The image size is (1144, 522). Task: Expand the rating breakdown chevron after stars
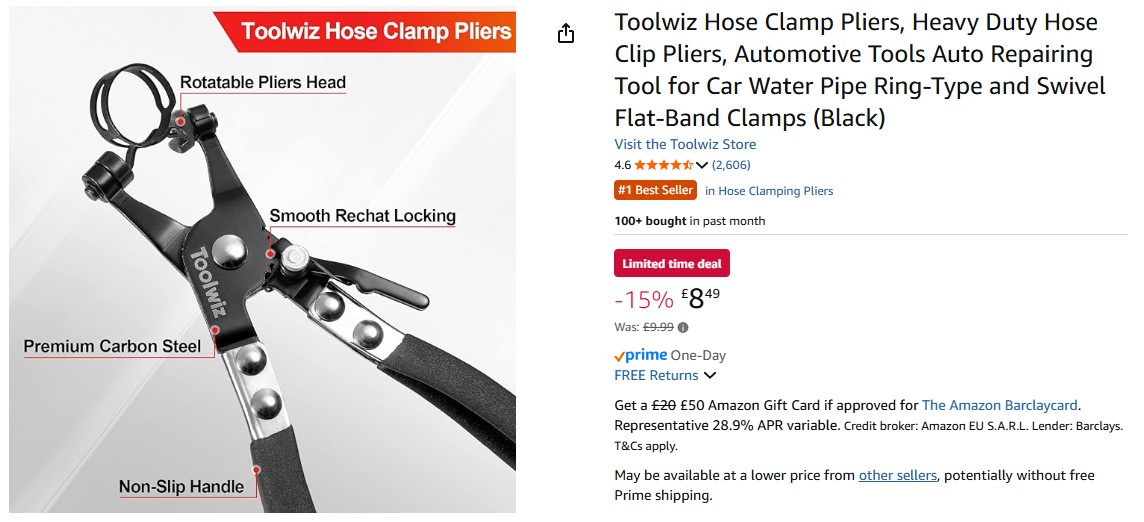pyautogui.click(x=702, y=165)
